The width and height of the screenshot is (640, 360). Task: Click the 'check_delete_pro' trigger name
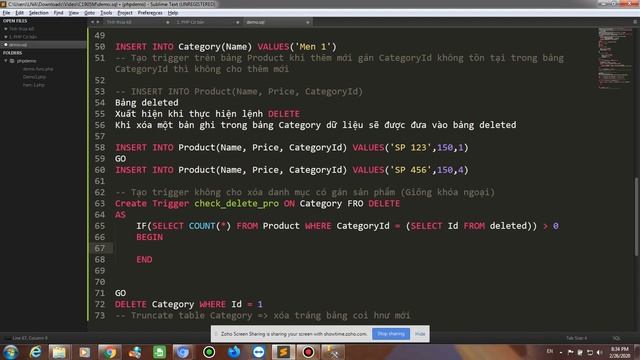coord(236,203)
